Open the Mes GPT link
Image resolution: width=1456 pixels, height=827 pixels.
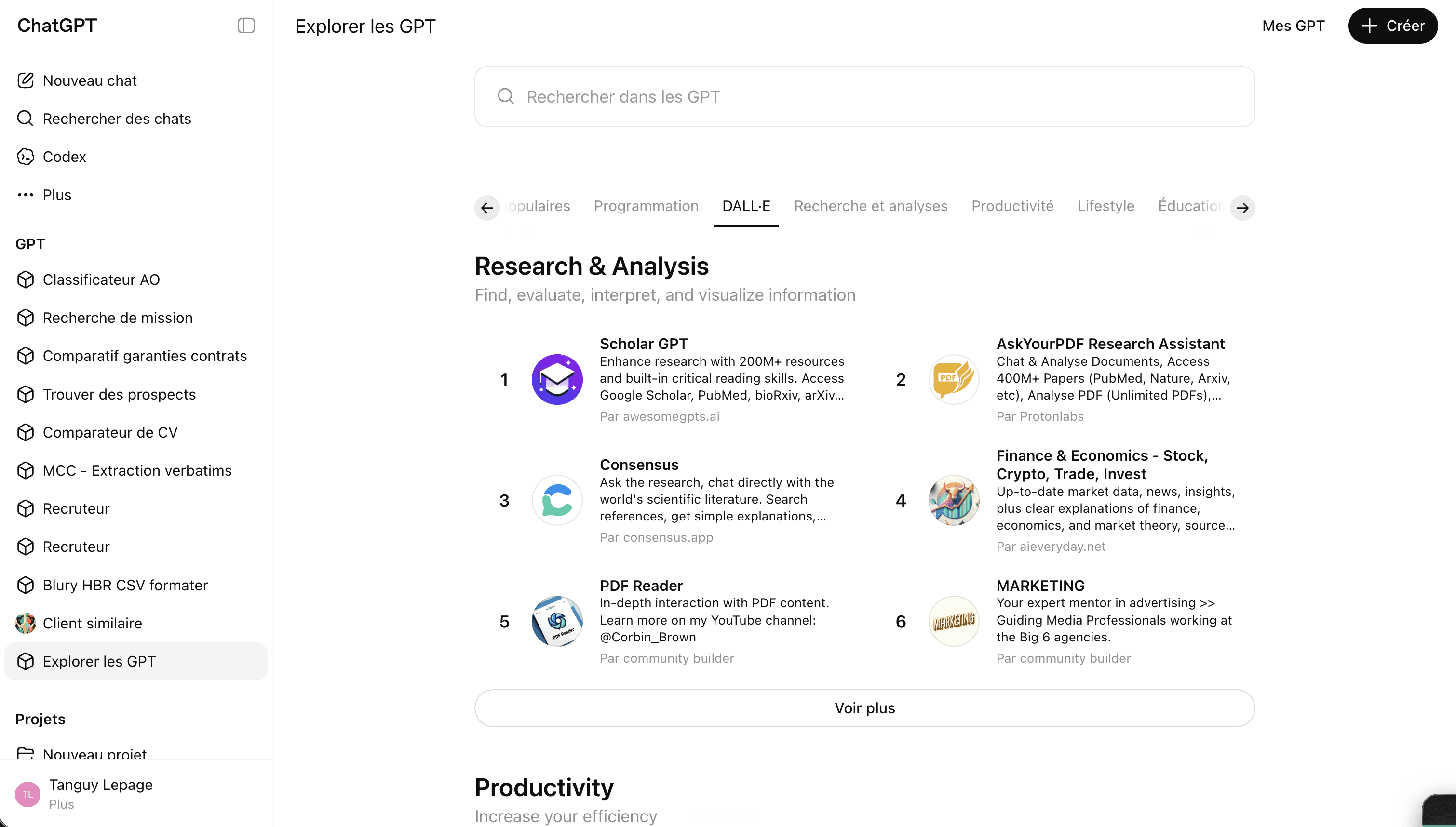pyautogui.click(x=1293, y=26)
